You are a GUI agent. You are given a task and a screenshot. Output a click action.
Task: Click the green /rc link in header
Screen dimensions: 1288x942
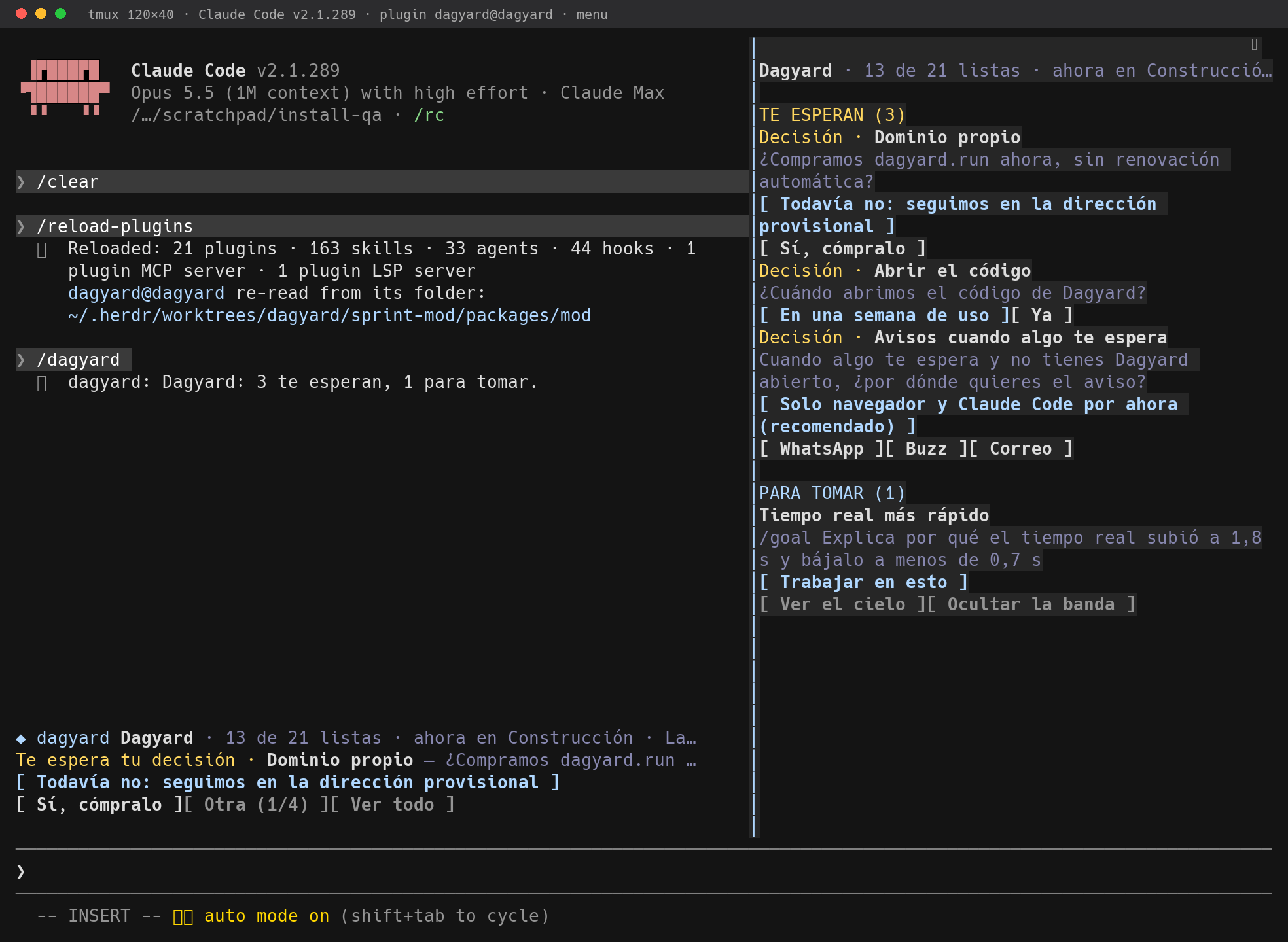click(x=429, y=115)
